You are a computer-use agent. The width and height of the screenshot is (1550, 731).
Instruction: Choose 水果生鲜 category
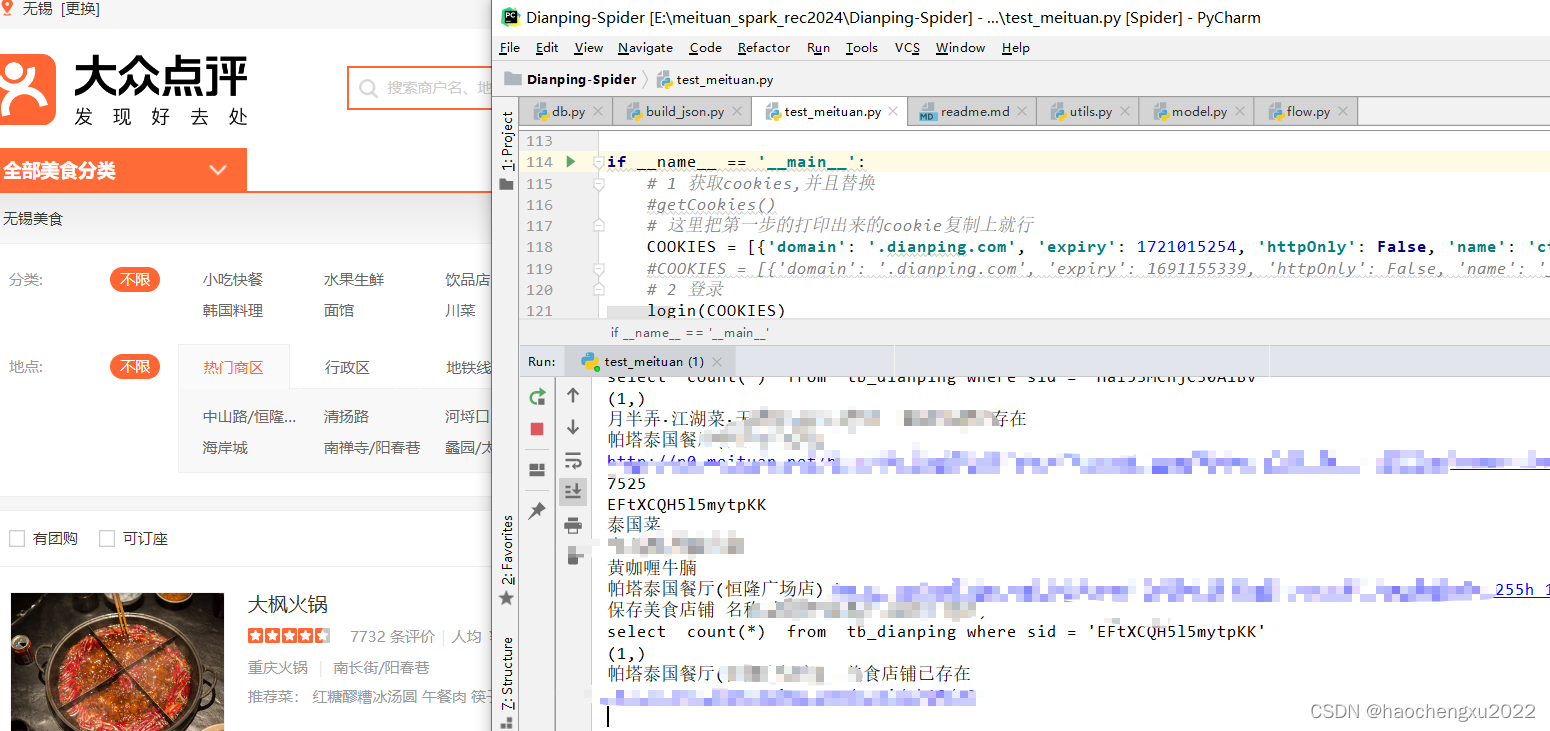point(354,279)
